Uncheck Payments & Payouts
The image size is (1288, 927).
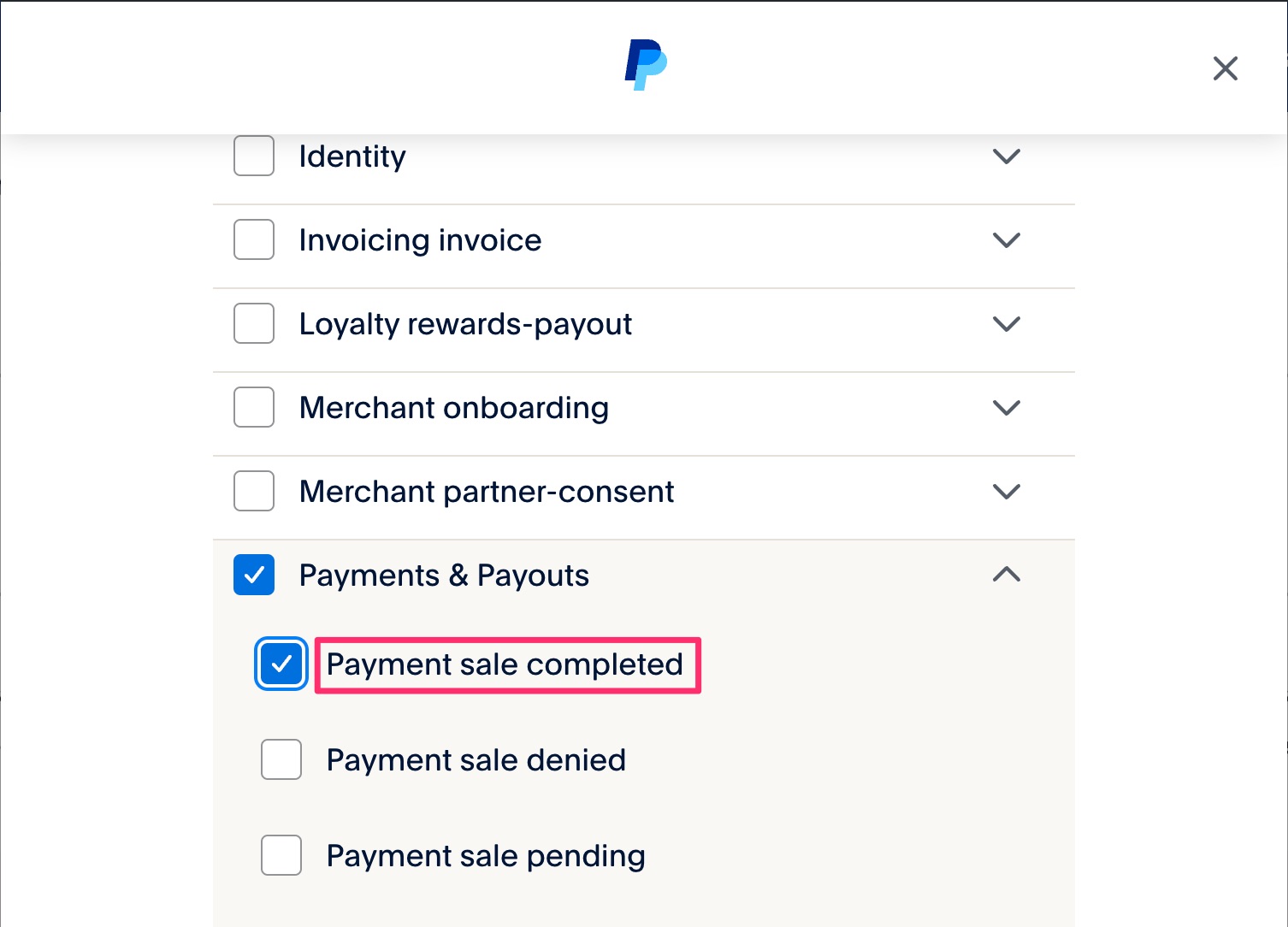[x=253, y=575]
